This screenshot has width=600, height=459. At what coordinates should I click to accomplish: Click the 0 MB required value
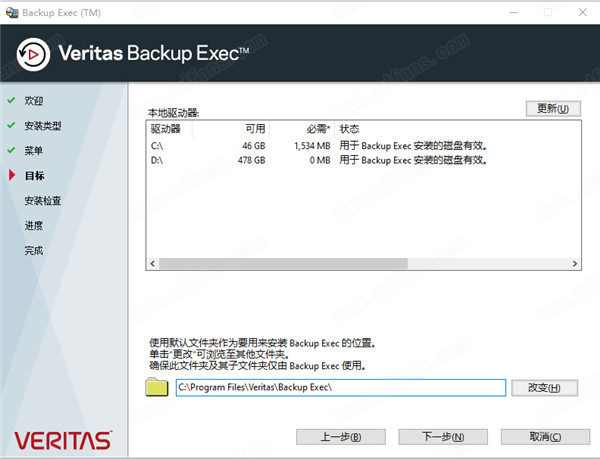click(320, 160)
